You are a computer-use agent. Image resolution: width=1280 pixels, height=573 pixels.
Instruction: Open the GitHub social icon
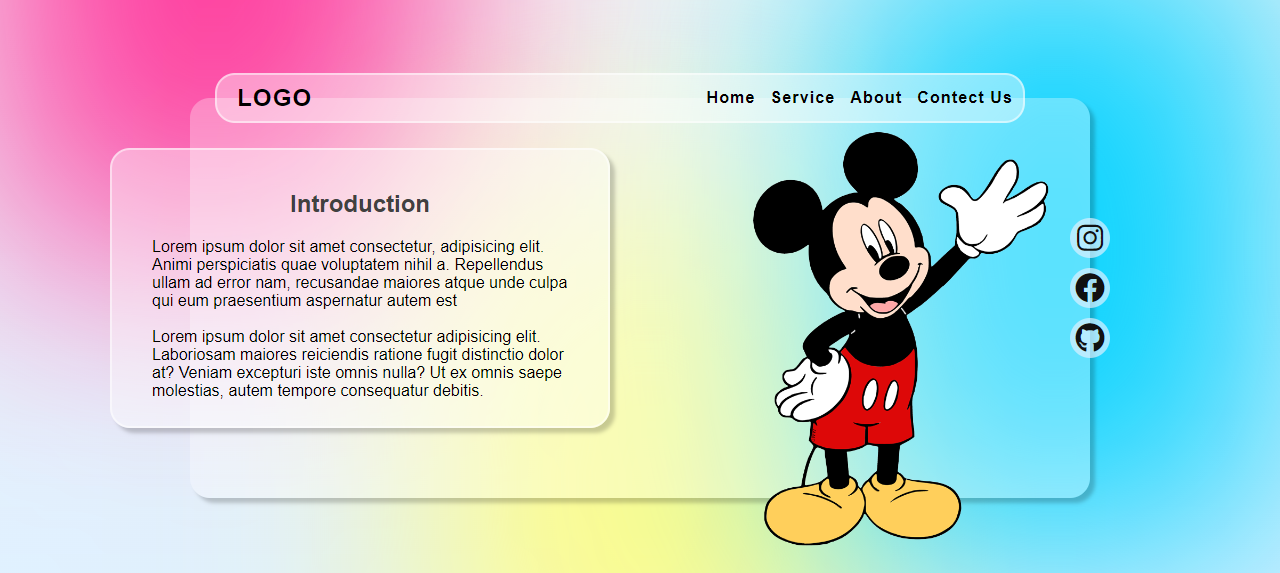click(x=1090, y=338)
